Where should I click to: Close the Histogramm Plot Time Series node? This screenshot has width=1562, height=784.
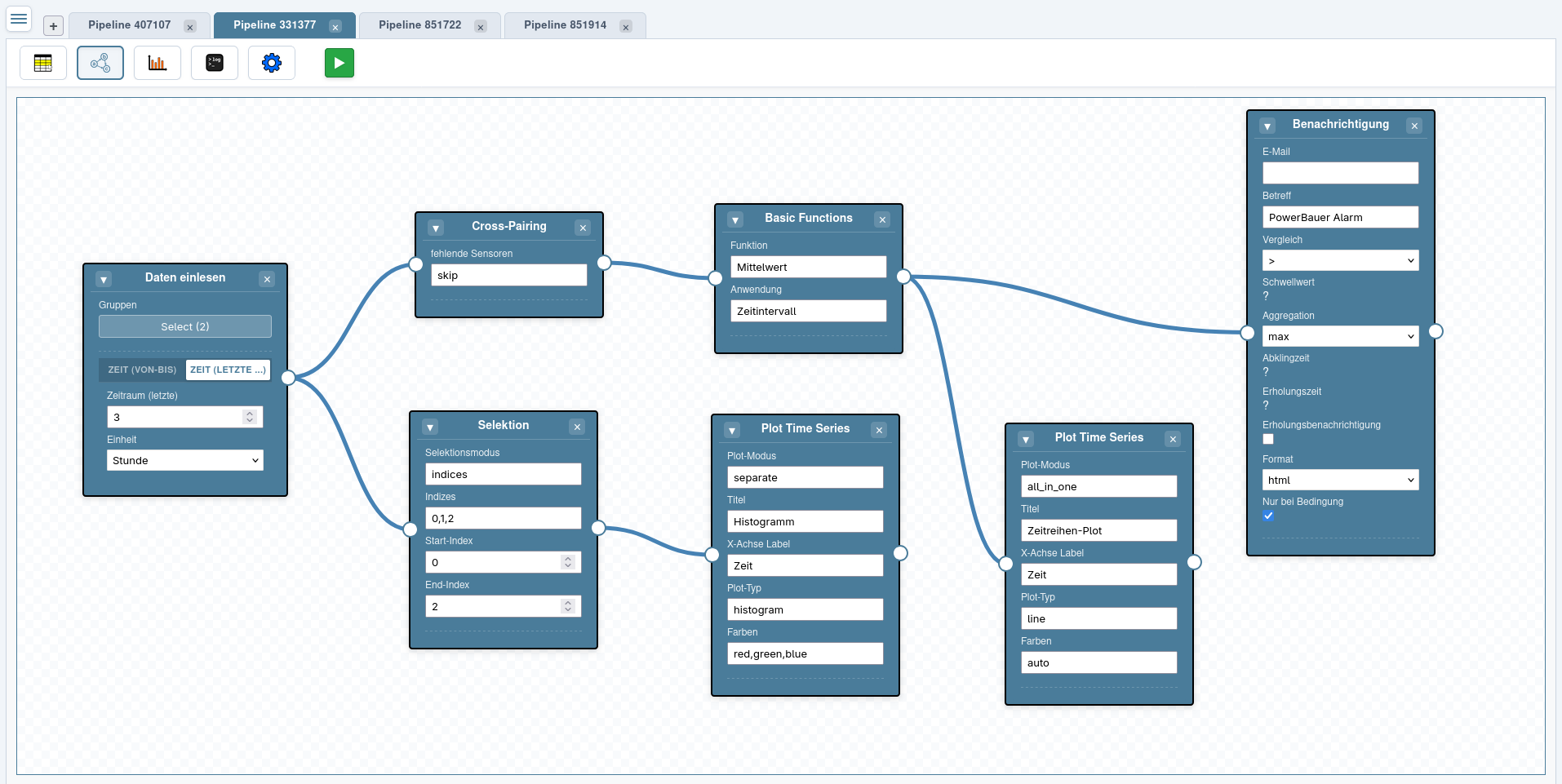(x=879, y=430)
